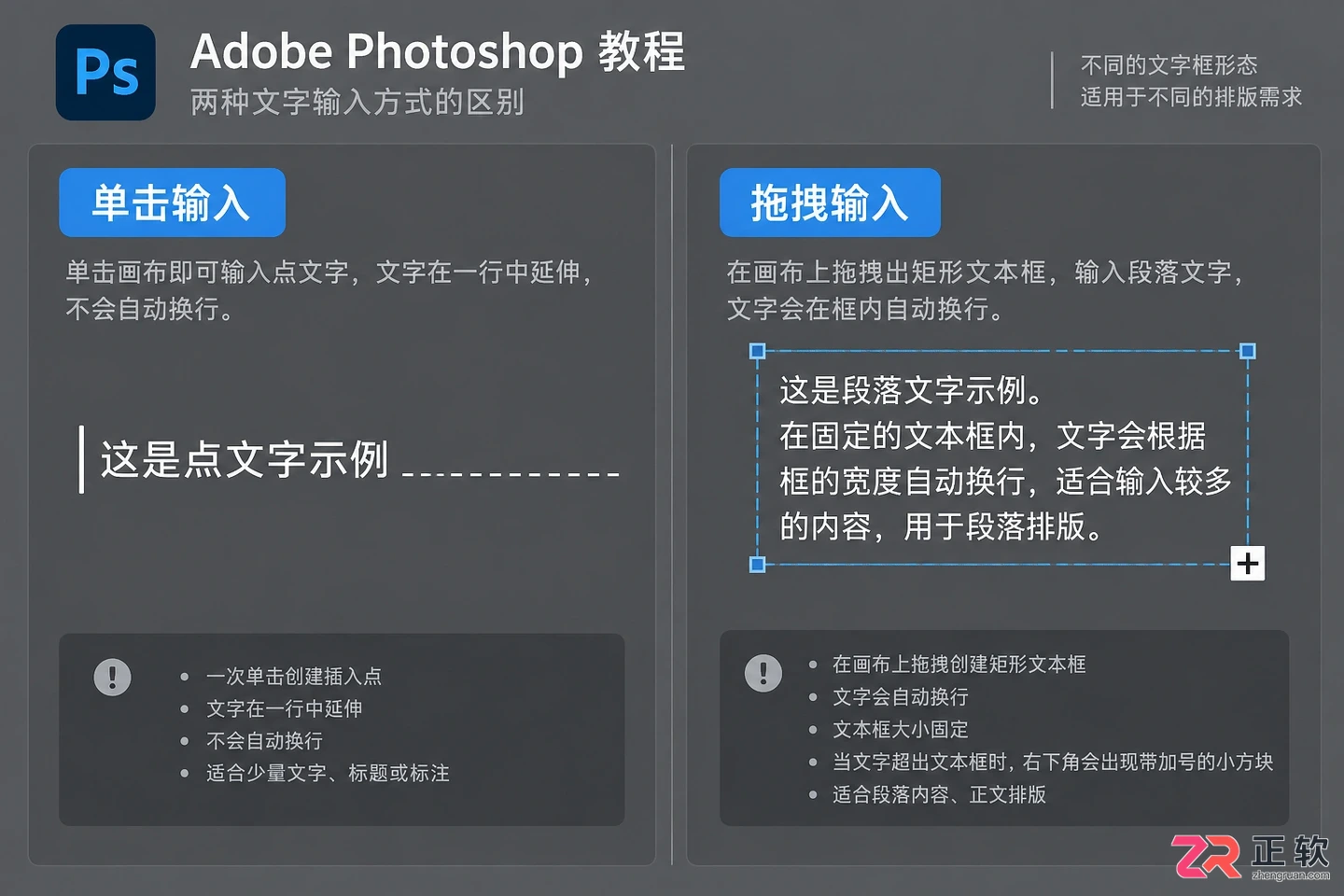The width and height of the screenshot is (1344, 896).
Task: Click the bullet 文字在一行中延伸
Action: pyautogui.click(x=285, y=708)
